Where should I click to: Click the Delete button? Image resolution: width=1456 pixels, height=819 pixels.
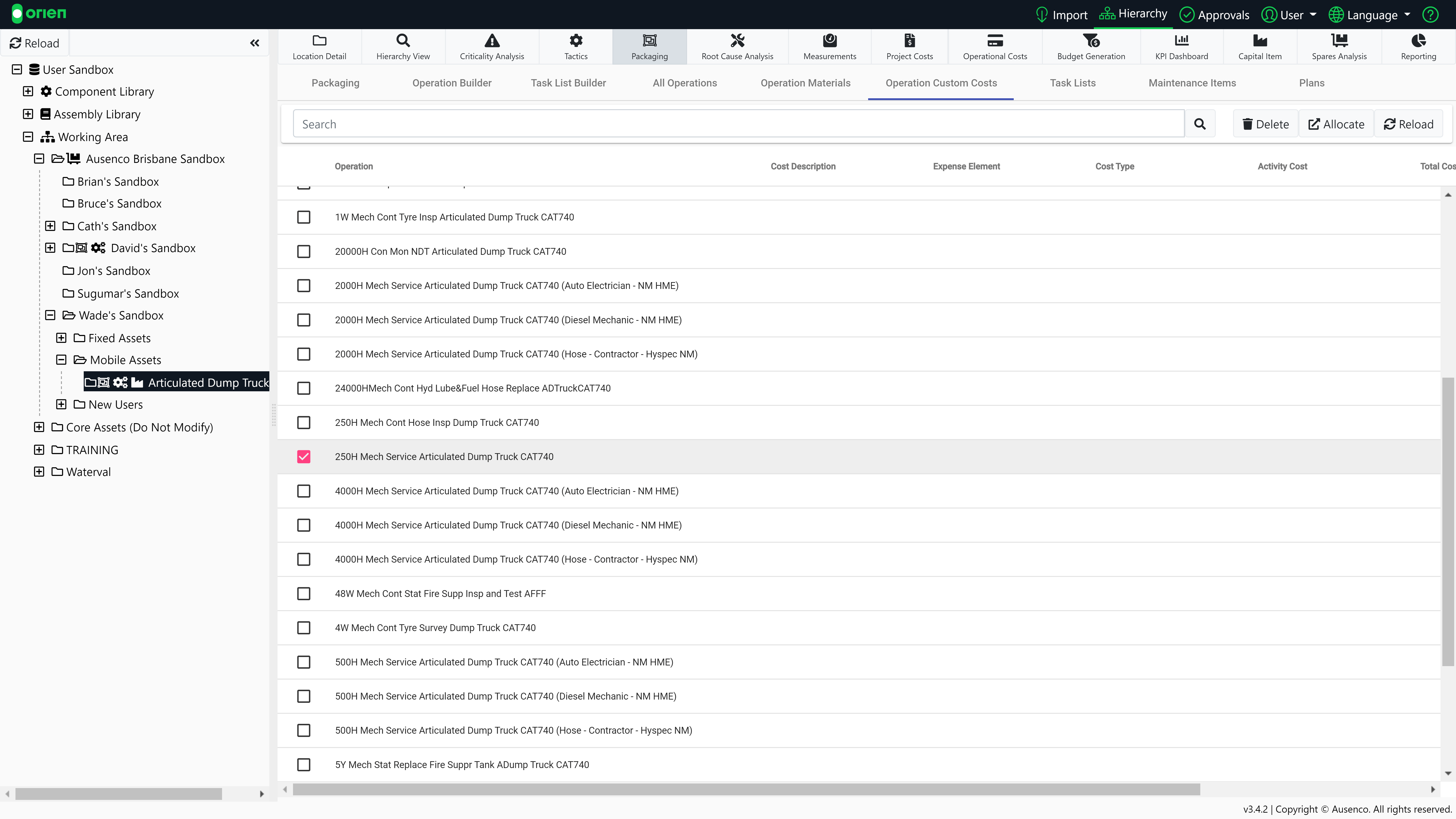coord(1266,124)
